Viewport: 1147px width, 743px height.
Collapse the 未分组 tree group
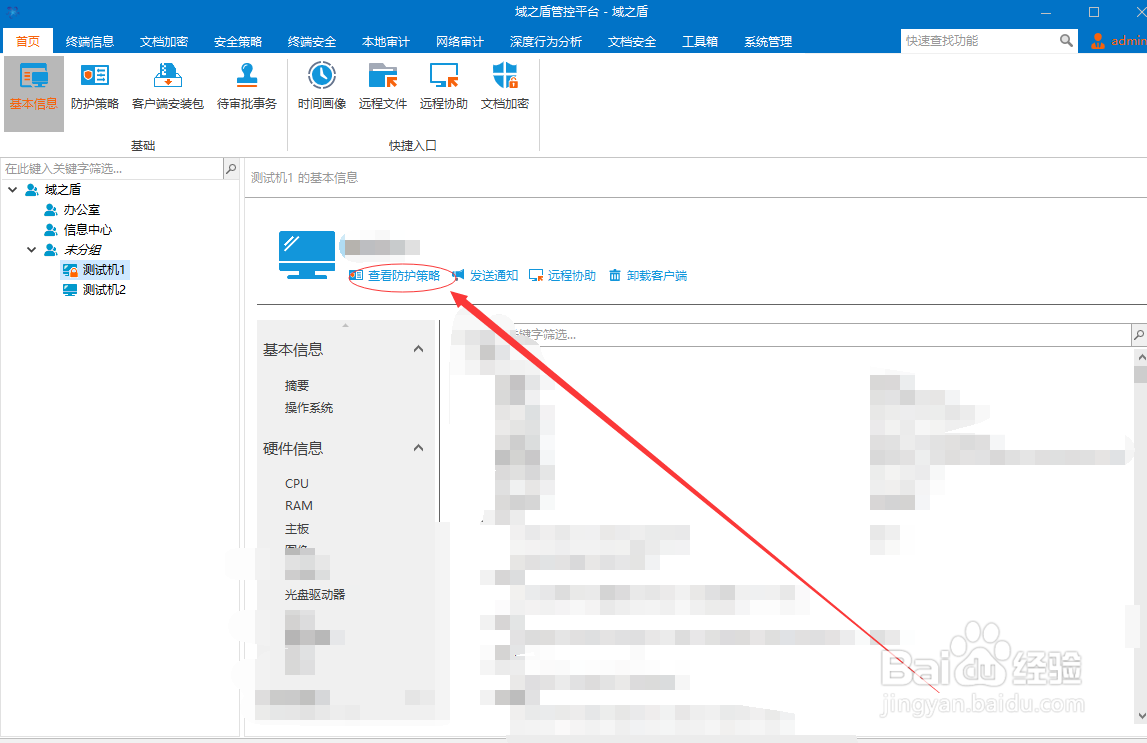[x=31, y=249]
